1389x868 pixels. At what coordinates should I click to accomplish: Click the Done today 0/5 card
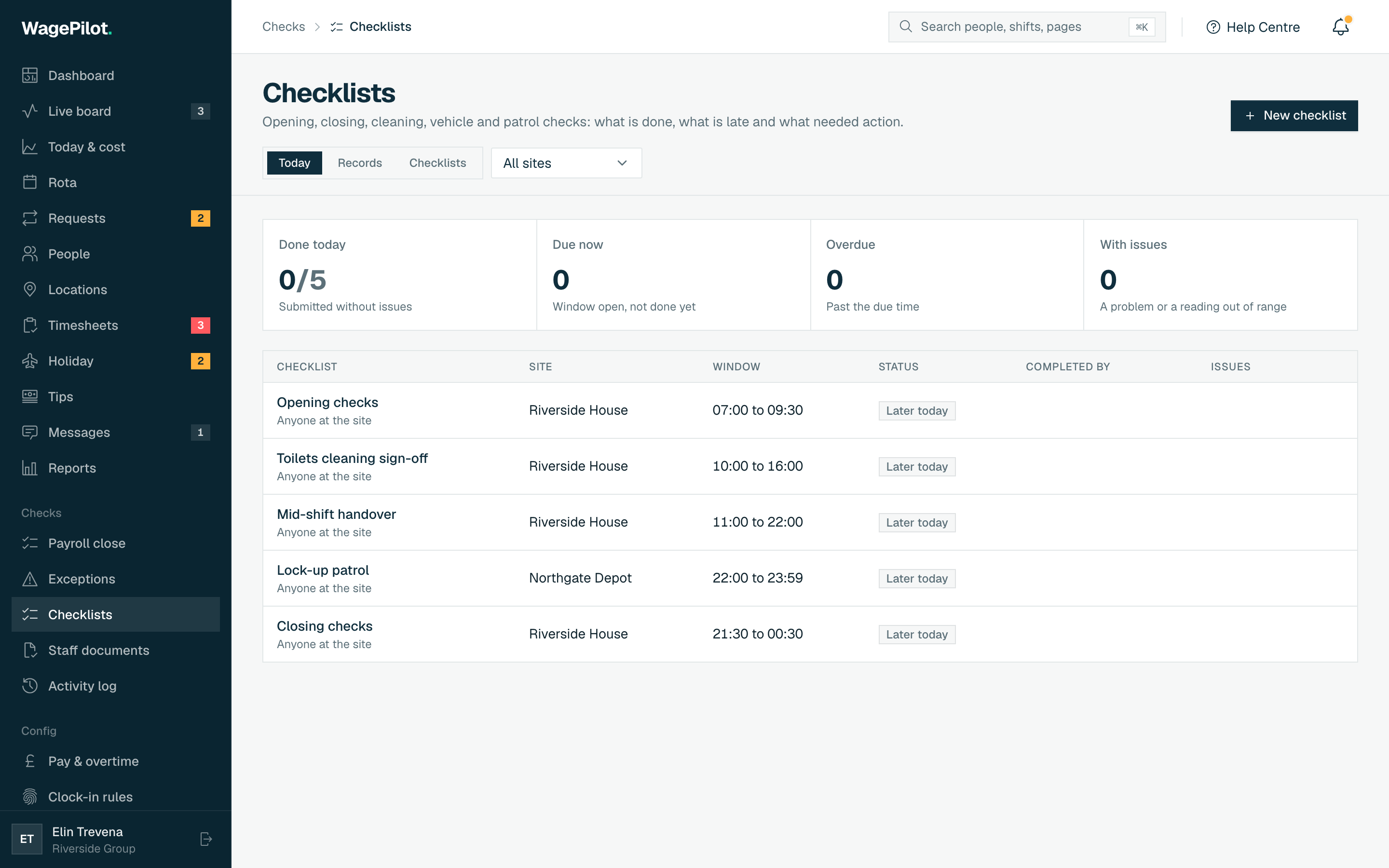(399, 274)
